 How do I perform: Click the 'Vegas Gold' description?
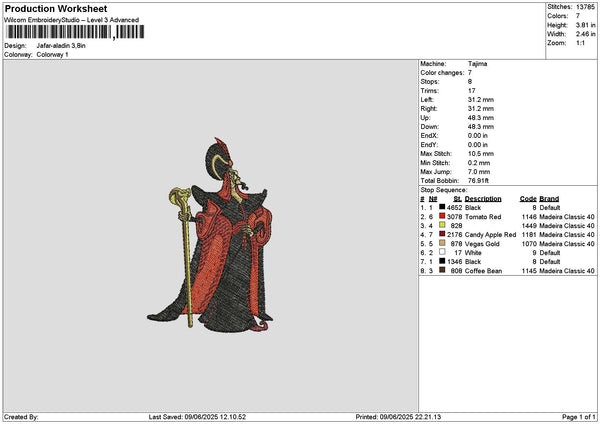pyautogui.click(x=482, y=244)
